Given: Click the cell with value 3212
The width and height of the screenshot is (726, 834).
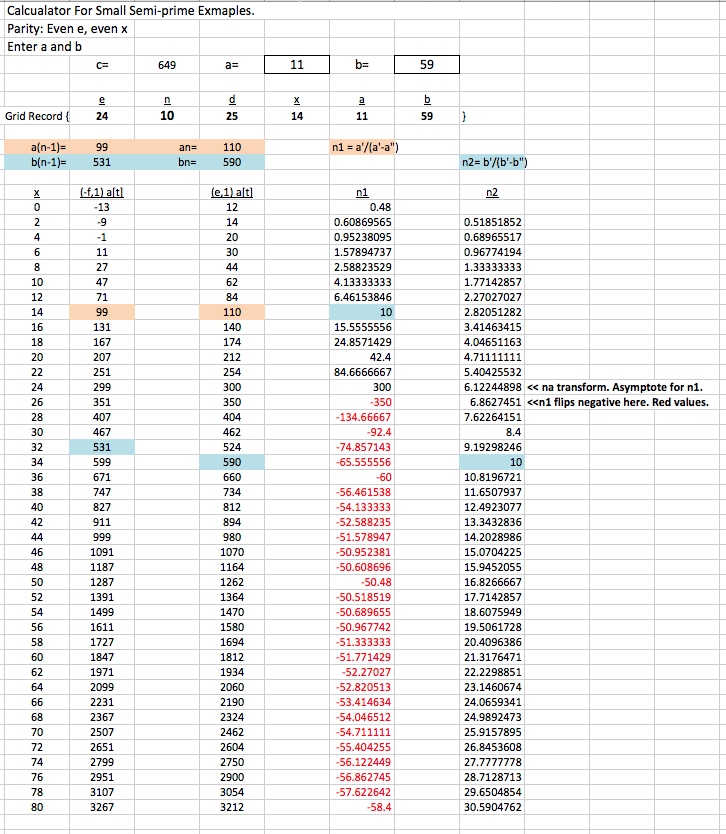Looking at the screenshot, I should tap(232, 807).
